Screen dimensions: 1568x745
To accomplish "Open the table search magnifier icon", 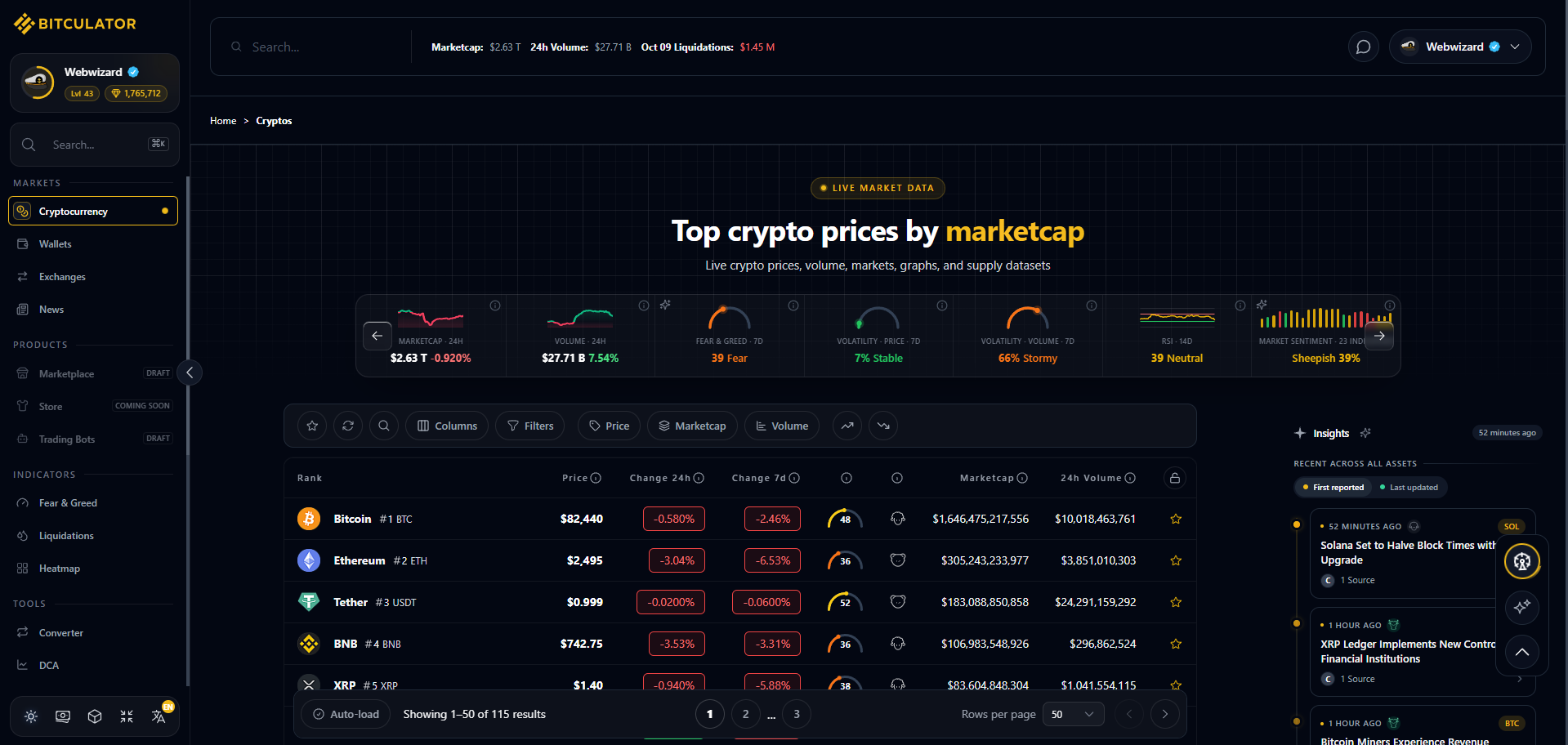I will tap(384, 426).
